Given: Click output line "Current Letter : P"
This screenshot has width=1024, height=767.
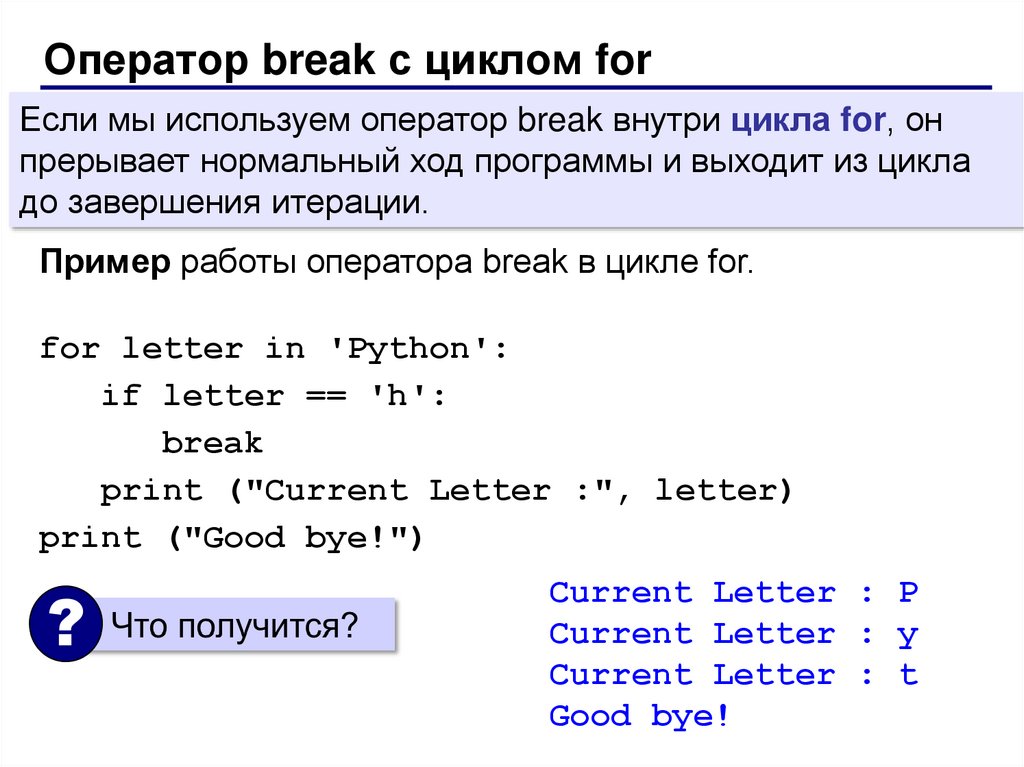Looking at the screenshot, I should coord(733,593).
